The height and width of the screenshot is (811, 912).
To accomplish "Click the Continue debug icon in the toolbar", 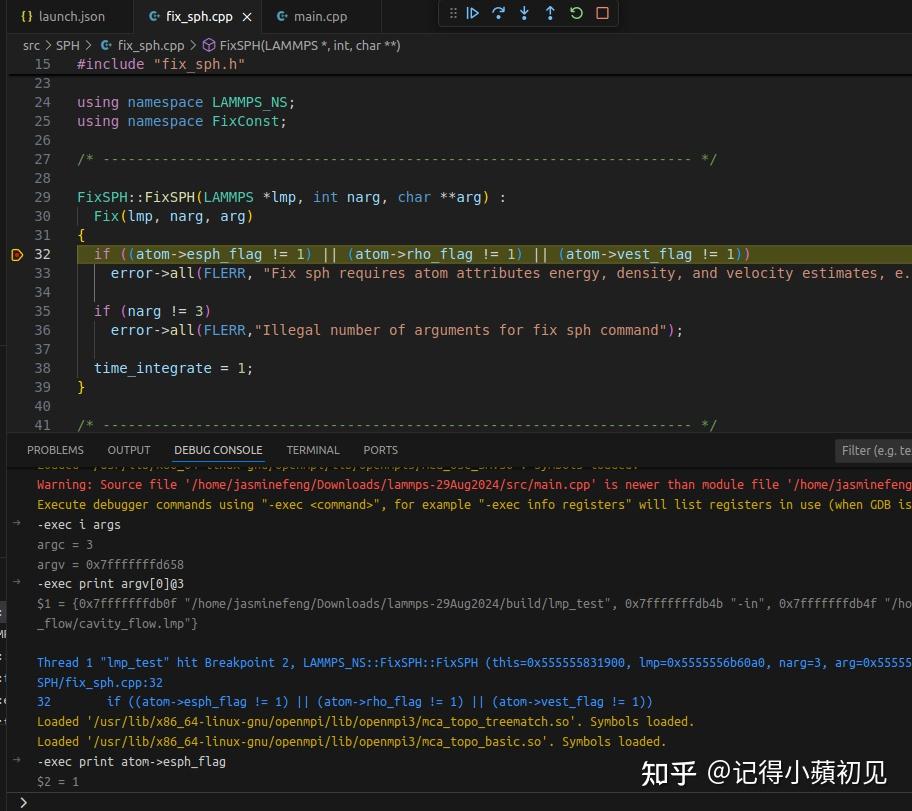I will (473, 13).
